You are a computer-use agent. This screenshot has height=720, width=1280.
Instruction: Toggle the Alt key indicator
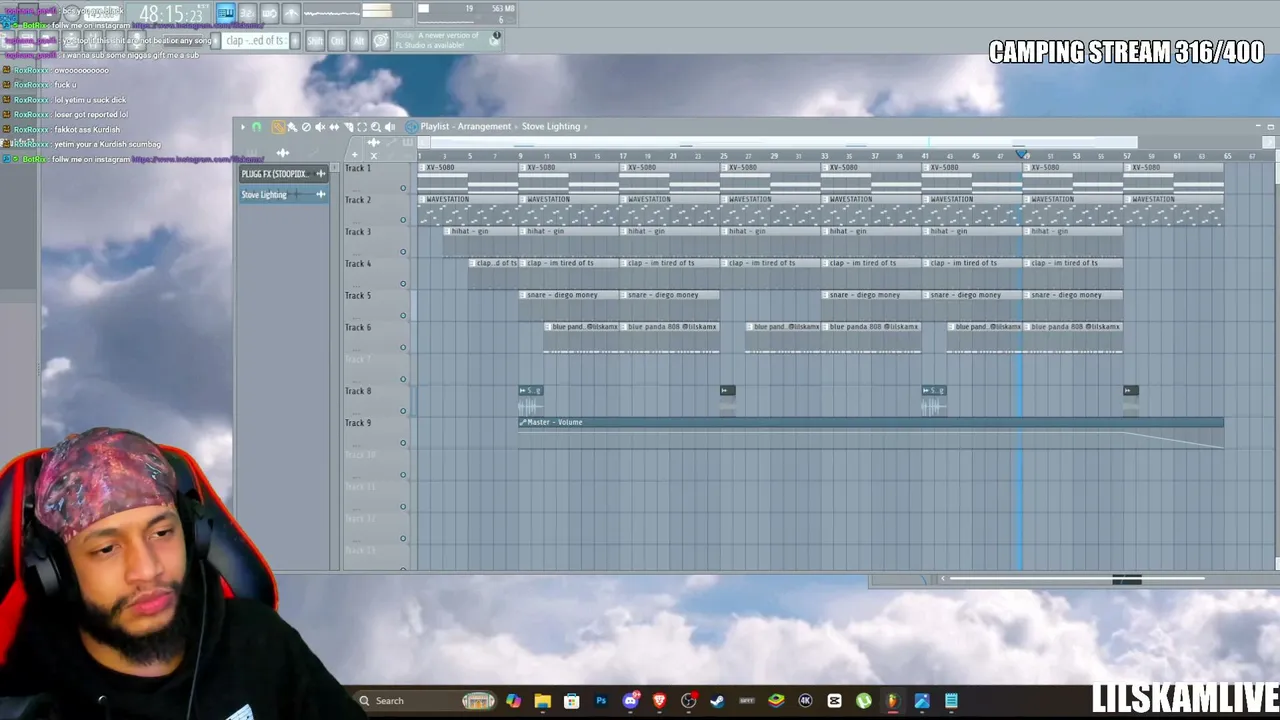point(359,41)
